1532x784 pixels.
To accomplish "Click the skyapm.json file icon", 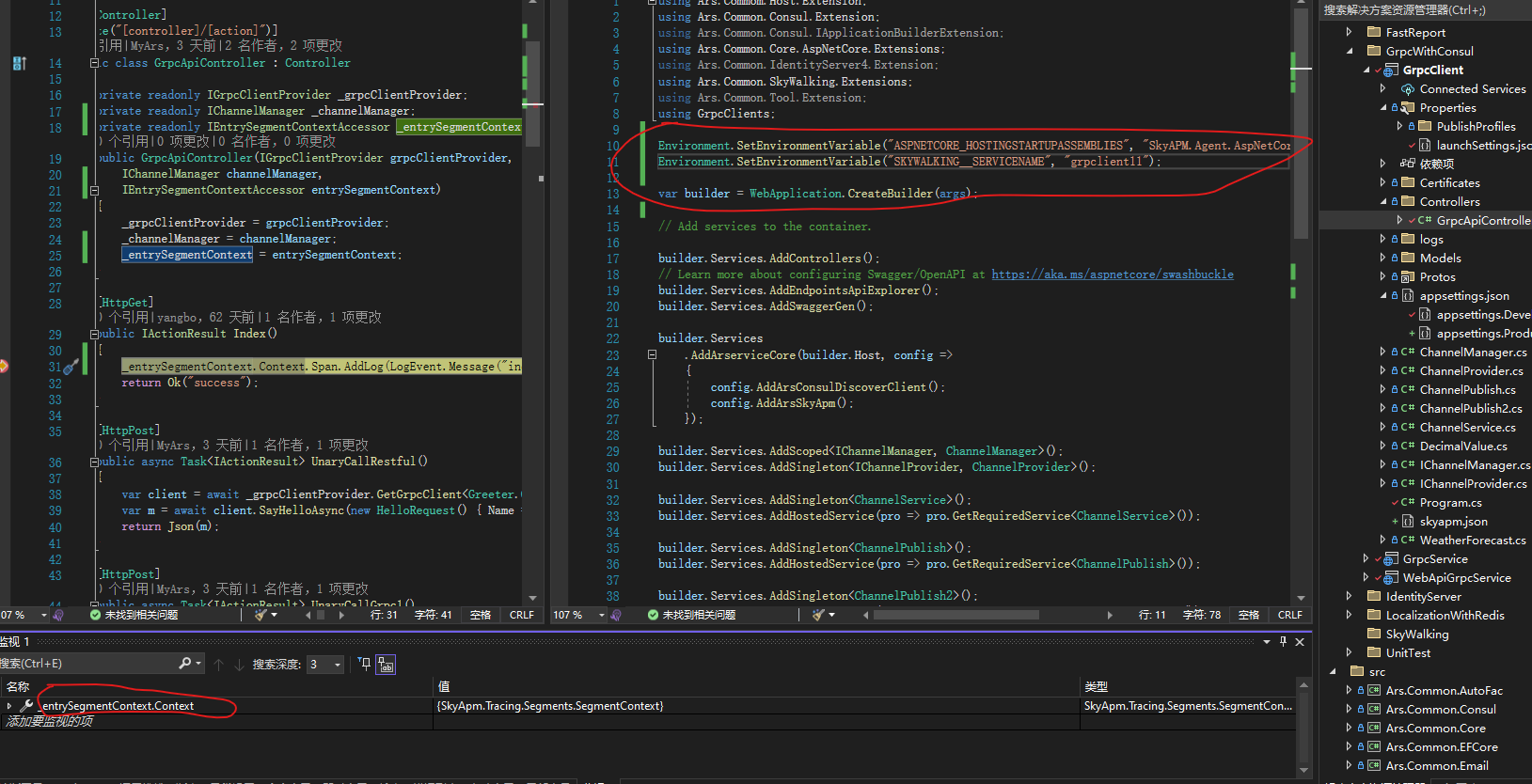I will tap(1408, 522).
